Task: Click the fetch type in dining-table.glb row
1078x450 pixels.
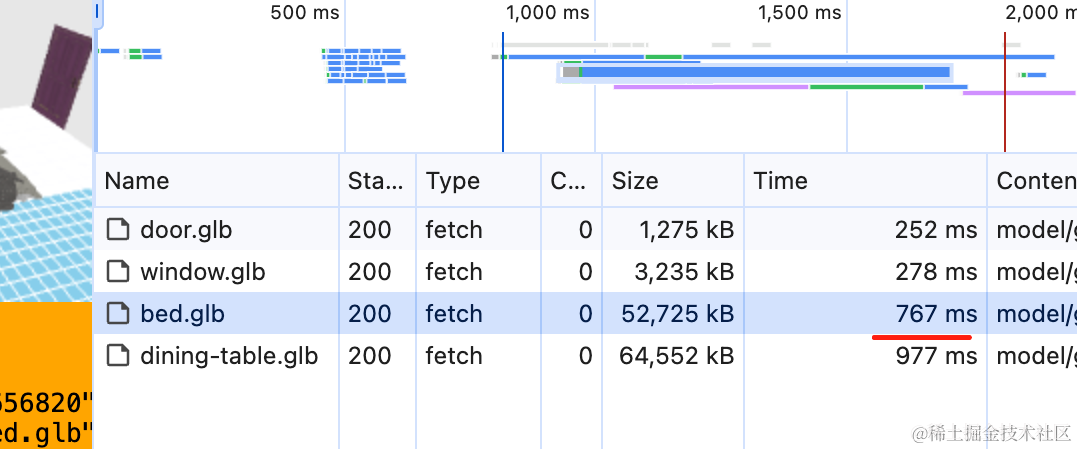Action: coord(454,356)
